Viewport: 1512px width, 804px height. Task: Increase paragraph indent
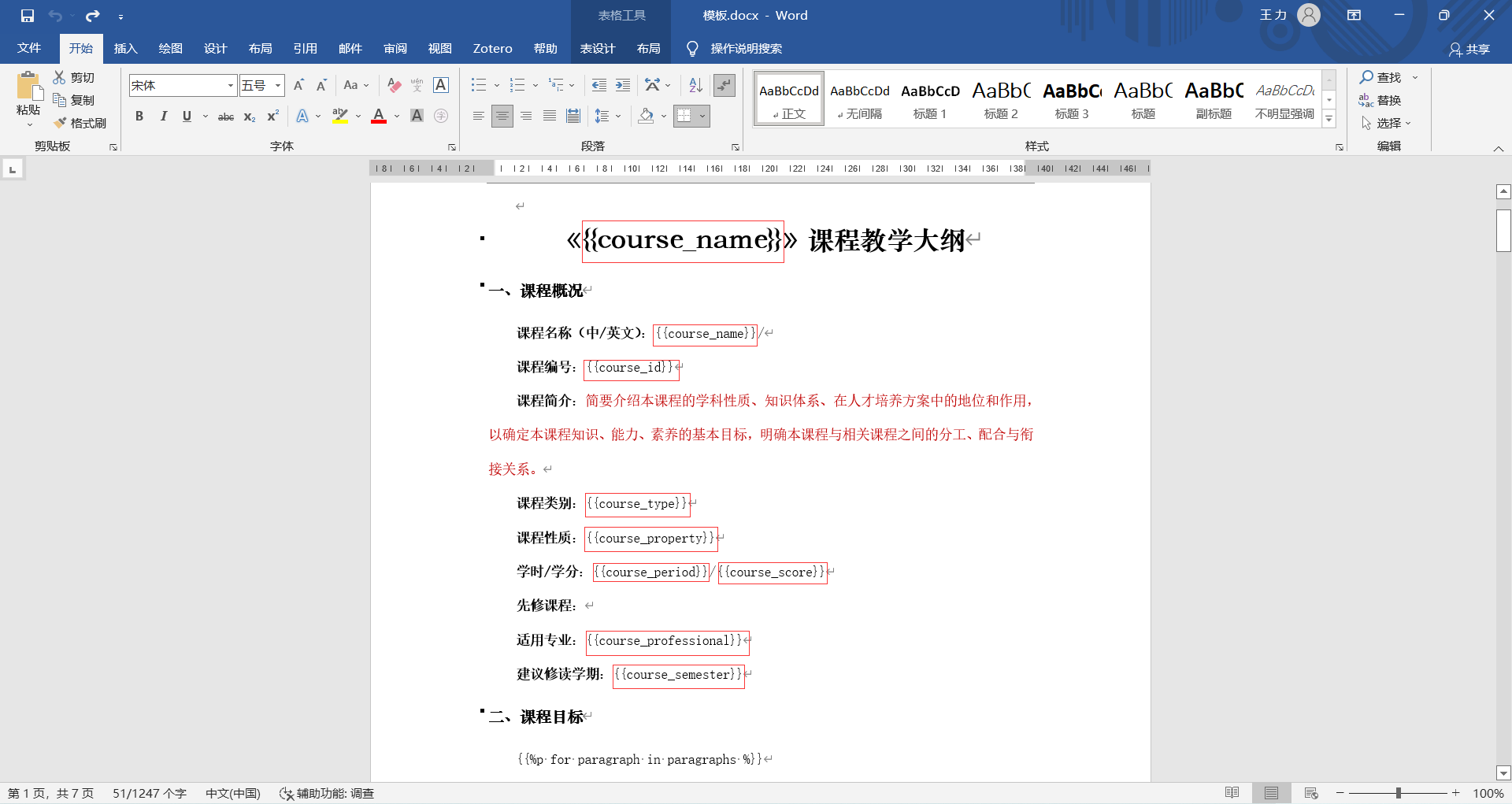[x=623, y=85]
